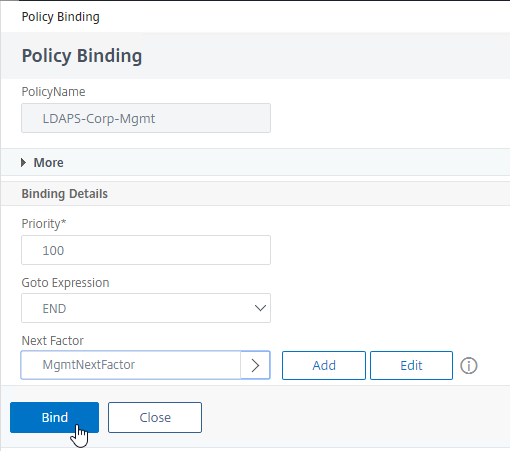Click the Binding Details section header
Image resolution: width=510 pixels, height=451 pixels.
(65, 194)
